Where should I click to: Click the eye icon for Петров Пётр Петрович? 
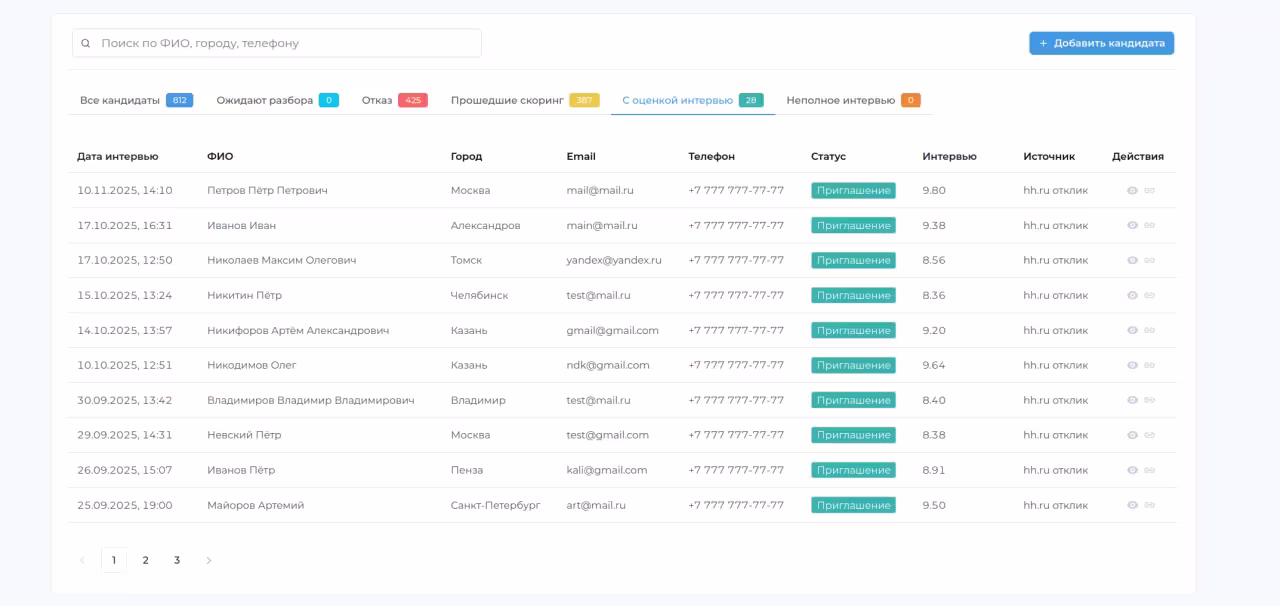1132,190
